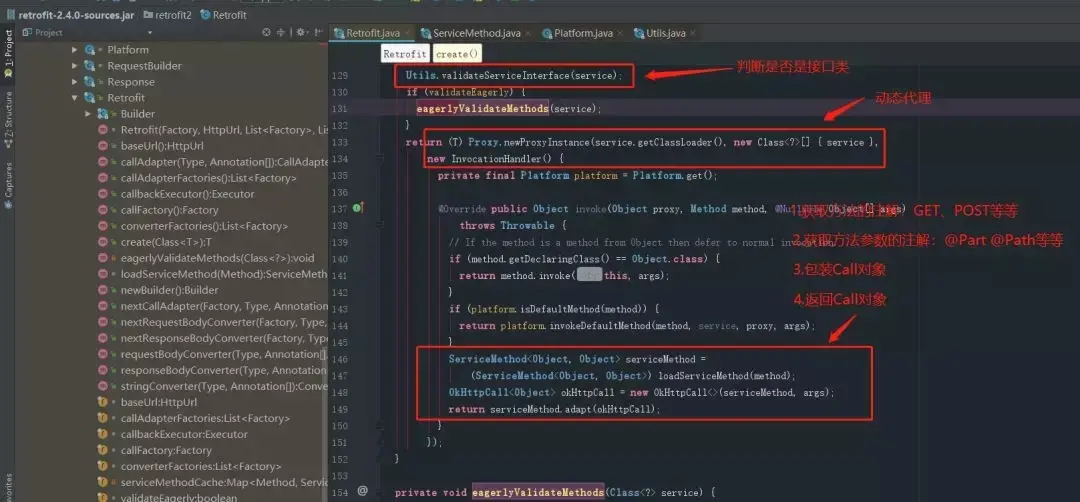Select create(Class<T>):T in project tree
The width and height of the screenshot is (1080, 502).
pos(166,242)
